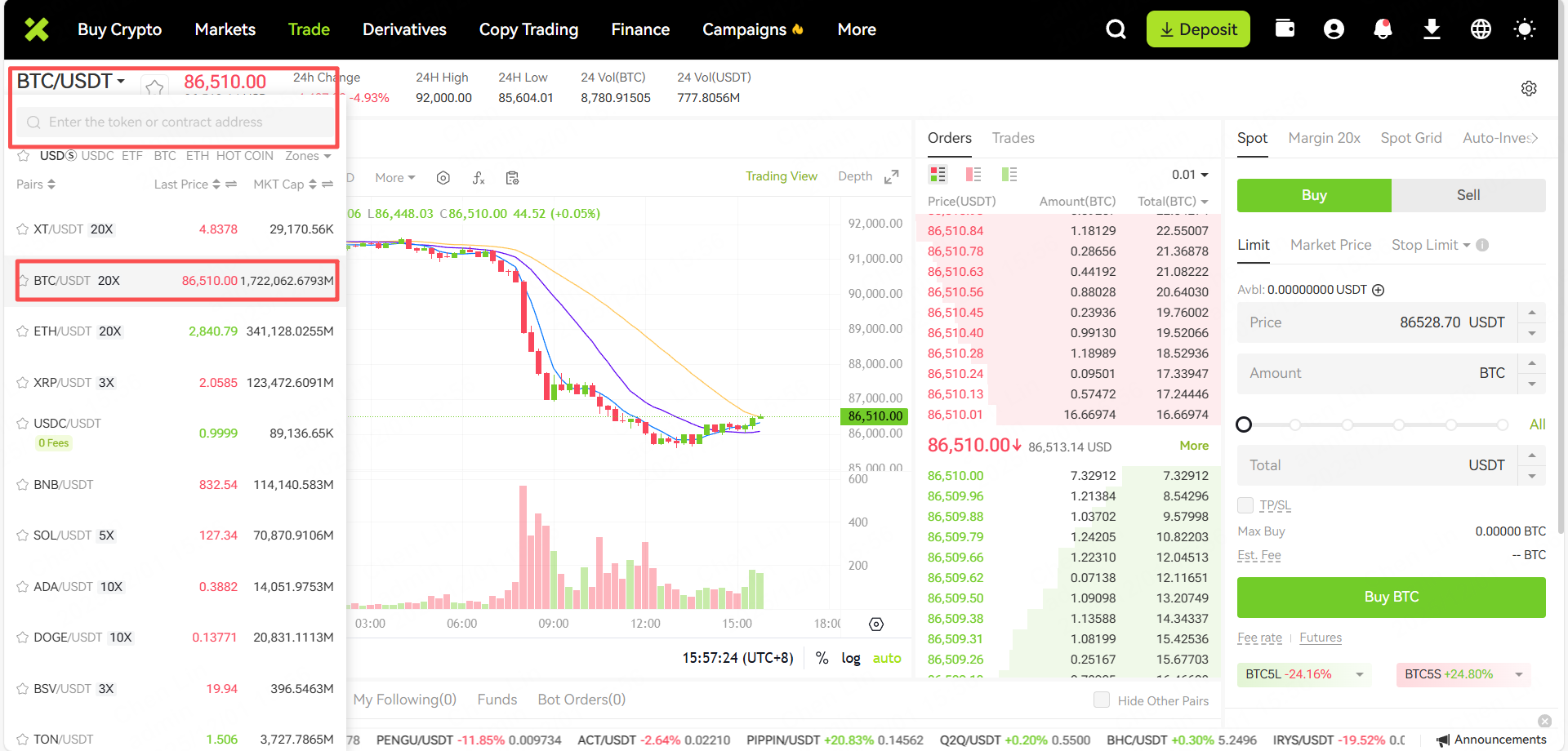The height and width of the screenshot is (751, 1568).
Task: Open layout settings gear icon
Action: coord(1529,88)
